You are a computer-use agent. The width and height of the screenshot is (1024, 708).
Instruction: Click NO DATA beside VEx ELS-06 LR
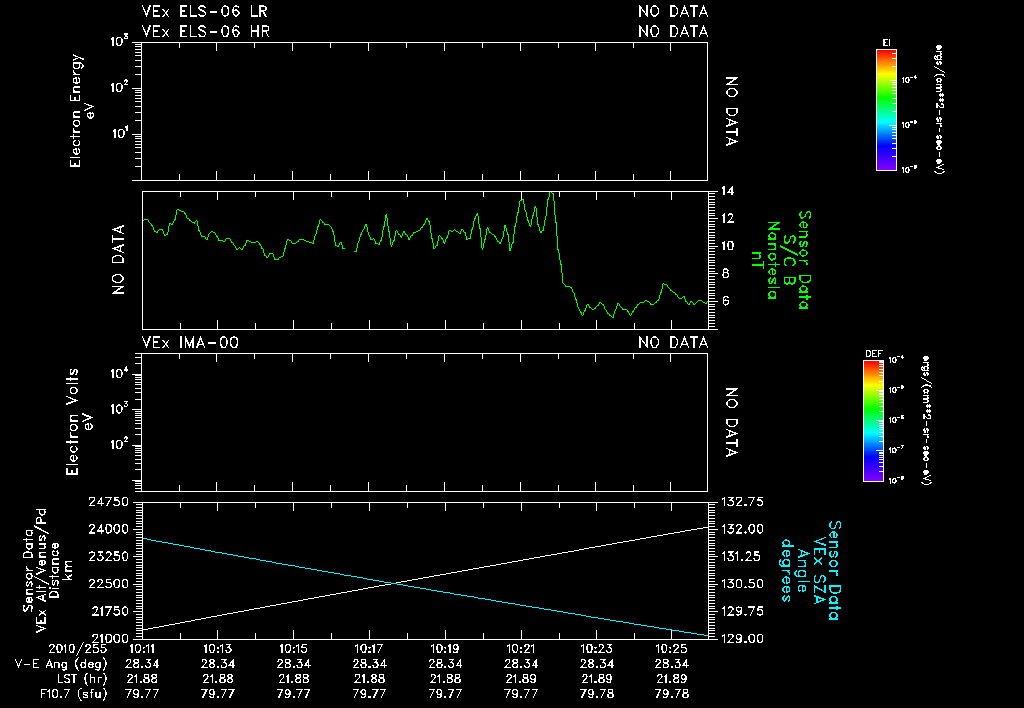pos(673,11)
